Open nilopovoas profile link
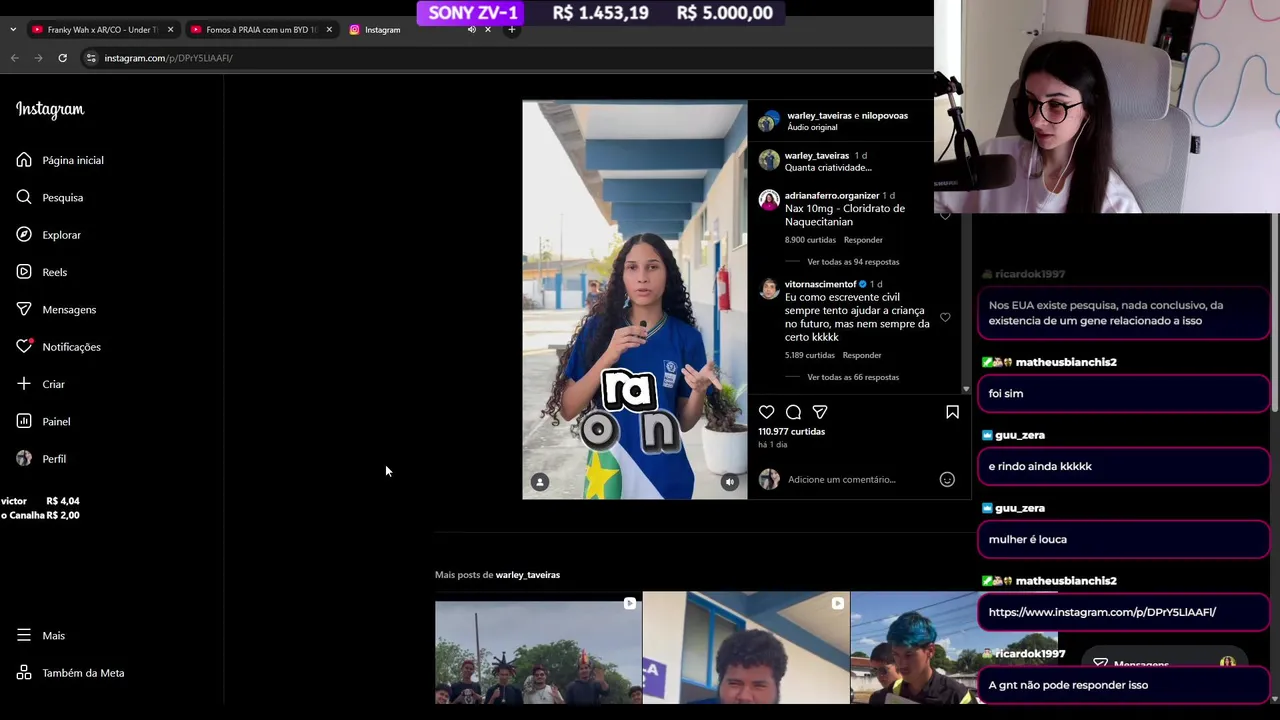The width and height of the screenshot is (1280, 720). [x=885, y=115]
